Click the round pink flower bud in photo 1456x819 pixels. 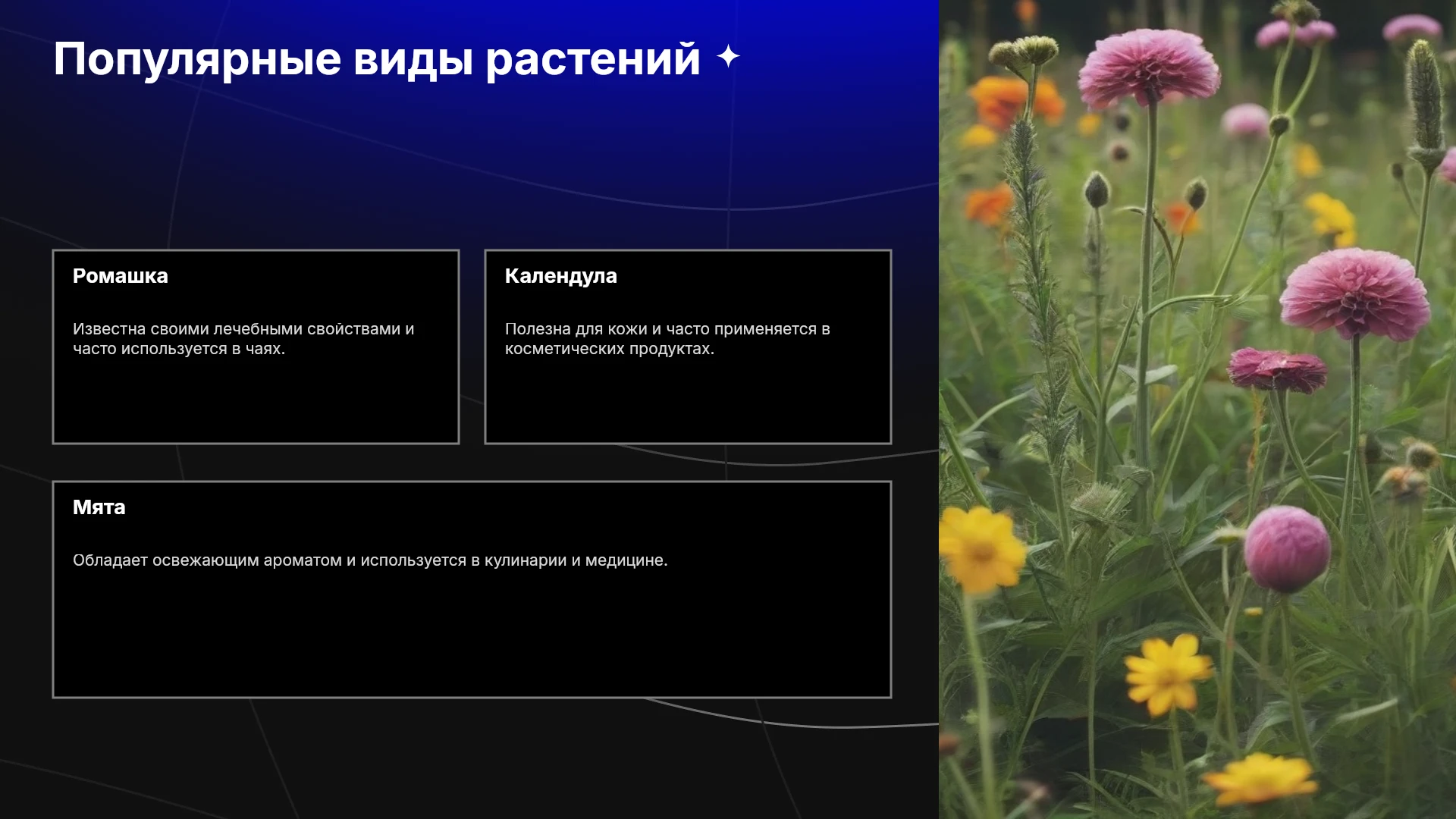(x=1287, y=549)
